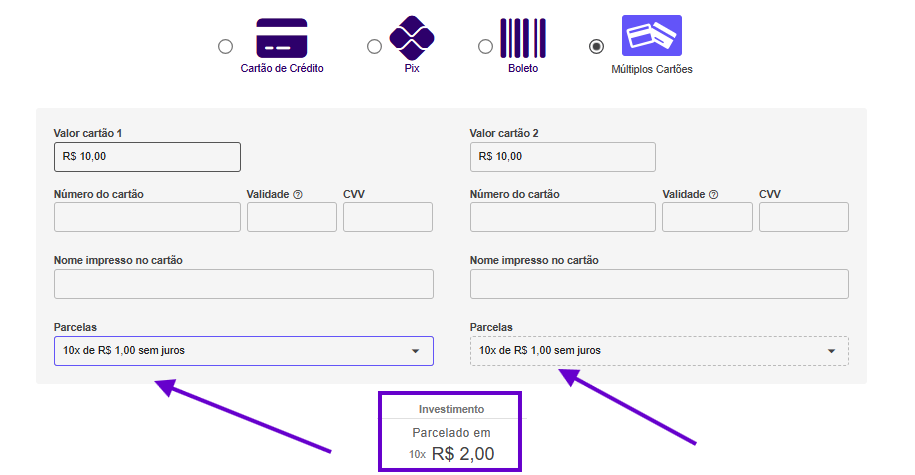Click the Cartão de Crédito label

282,68
